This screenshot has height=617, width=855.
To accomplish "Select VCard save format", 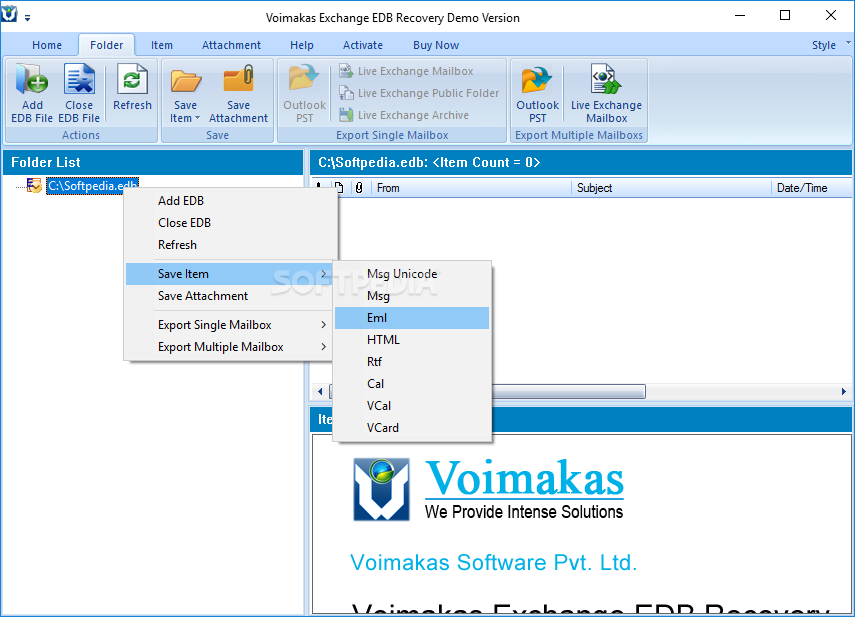I will pyautogui.click(x=412, y=428).
